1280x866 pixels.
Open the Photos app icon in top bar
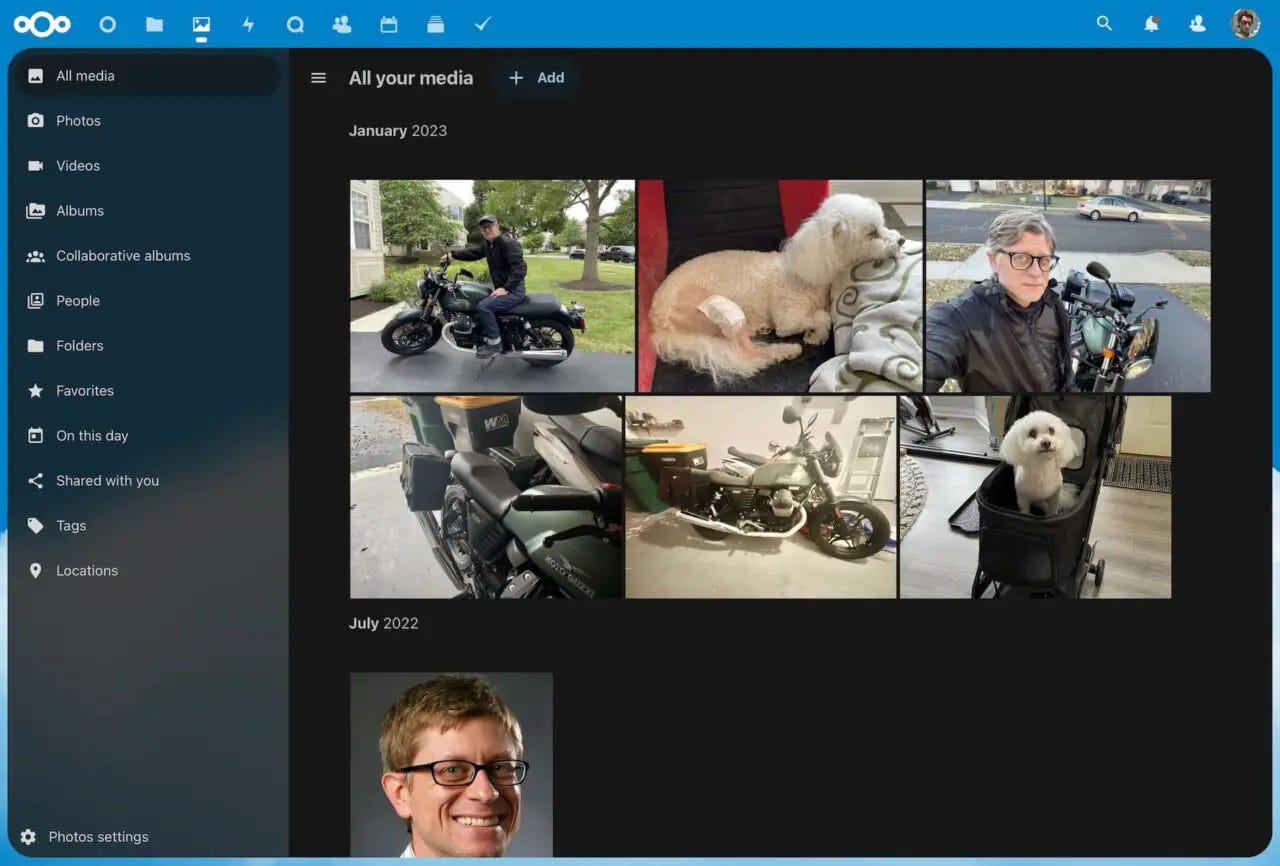(x=201, y=24)
